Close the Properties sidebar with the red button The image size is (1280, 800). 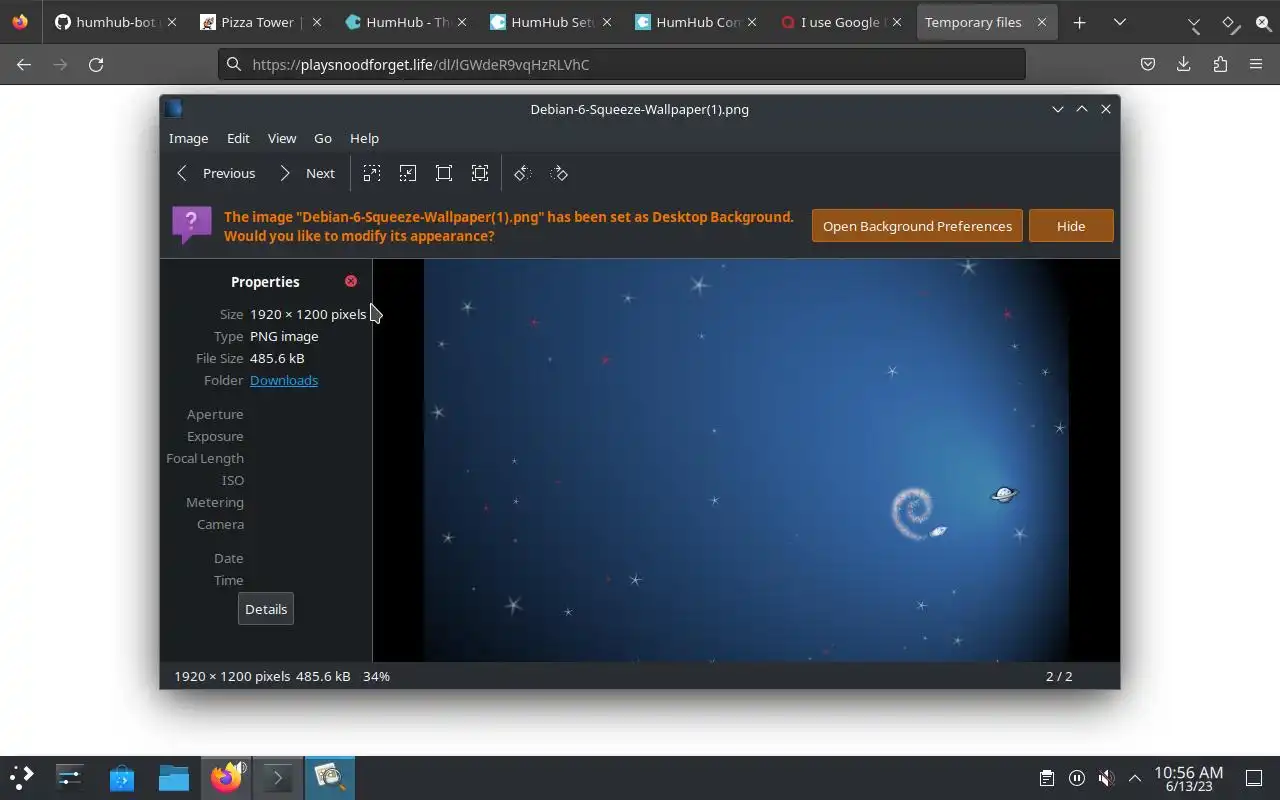[x=351, y=281]
